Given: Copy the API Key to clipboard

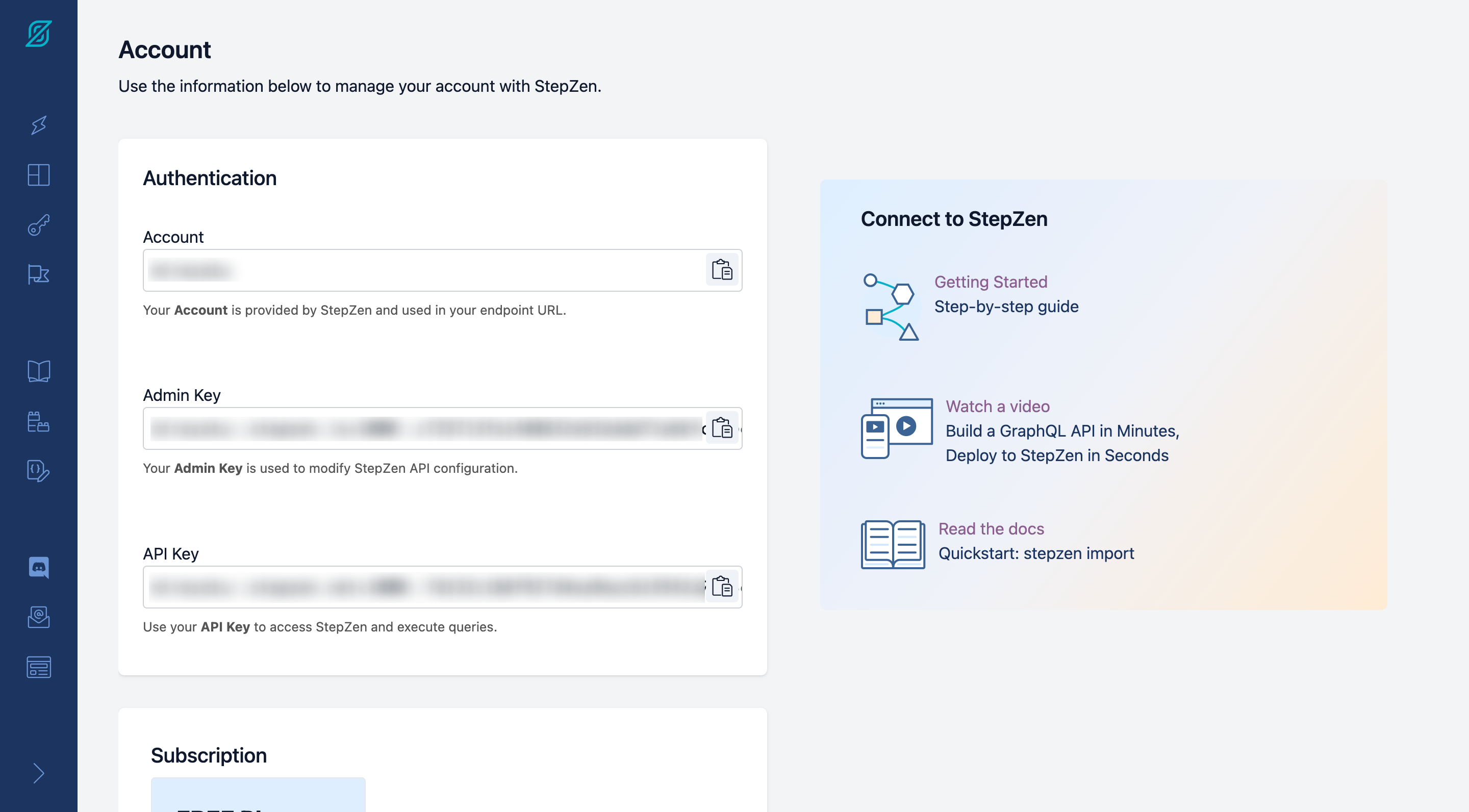Looking at the screenshot, I should (x=721, y=586).
